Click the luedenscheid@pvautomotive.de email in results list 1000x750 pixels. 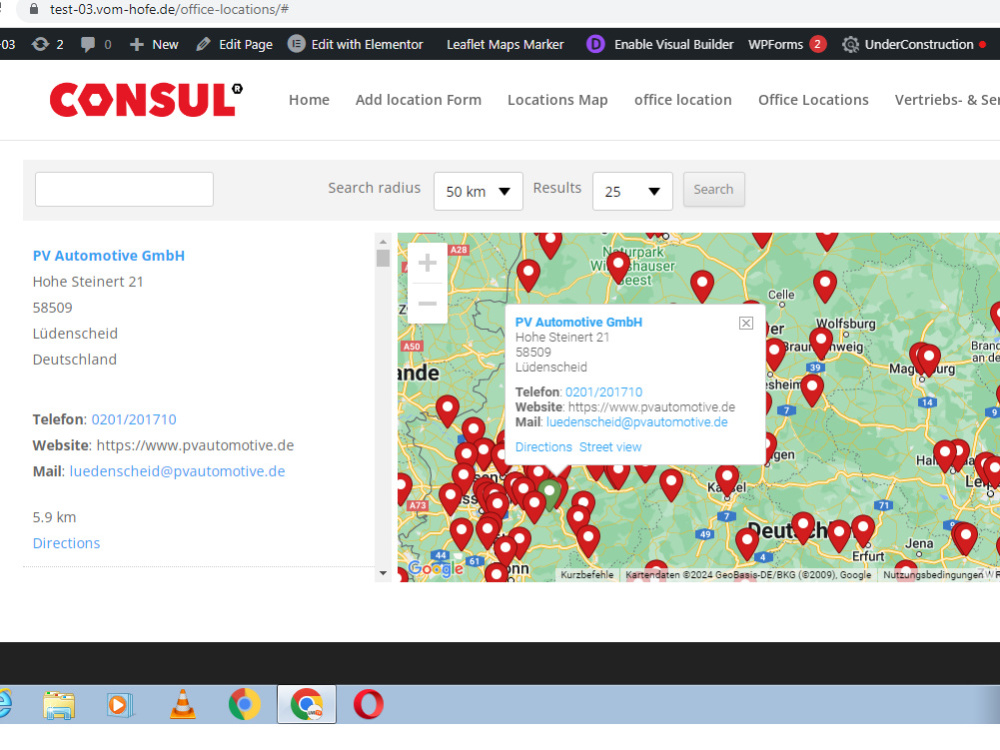pos(177,471)
